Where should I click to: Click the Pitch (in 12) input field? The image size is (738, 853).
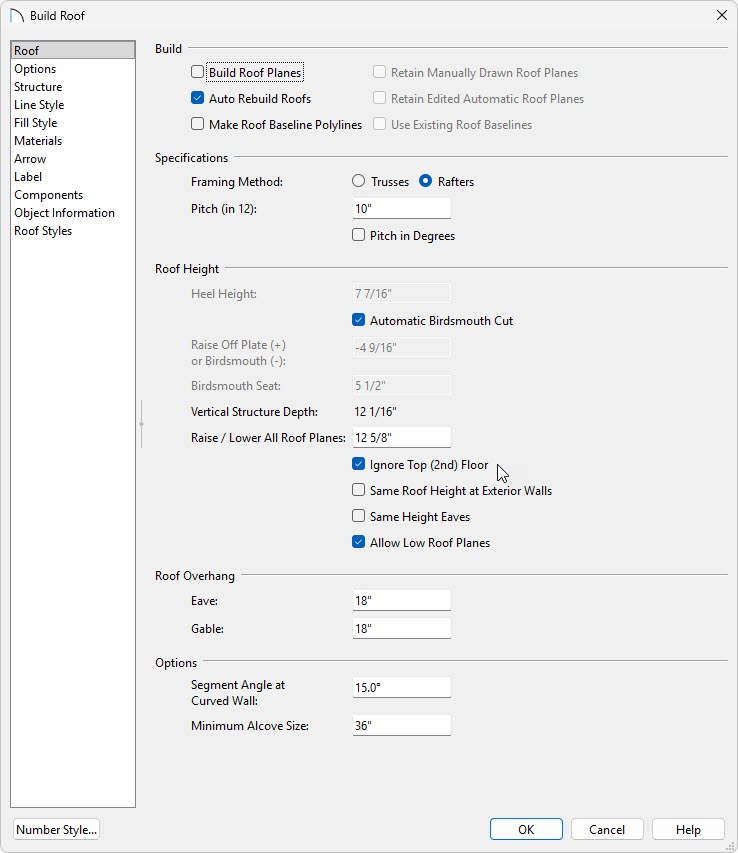click(401, 209)
